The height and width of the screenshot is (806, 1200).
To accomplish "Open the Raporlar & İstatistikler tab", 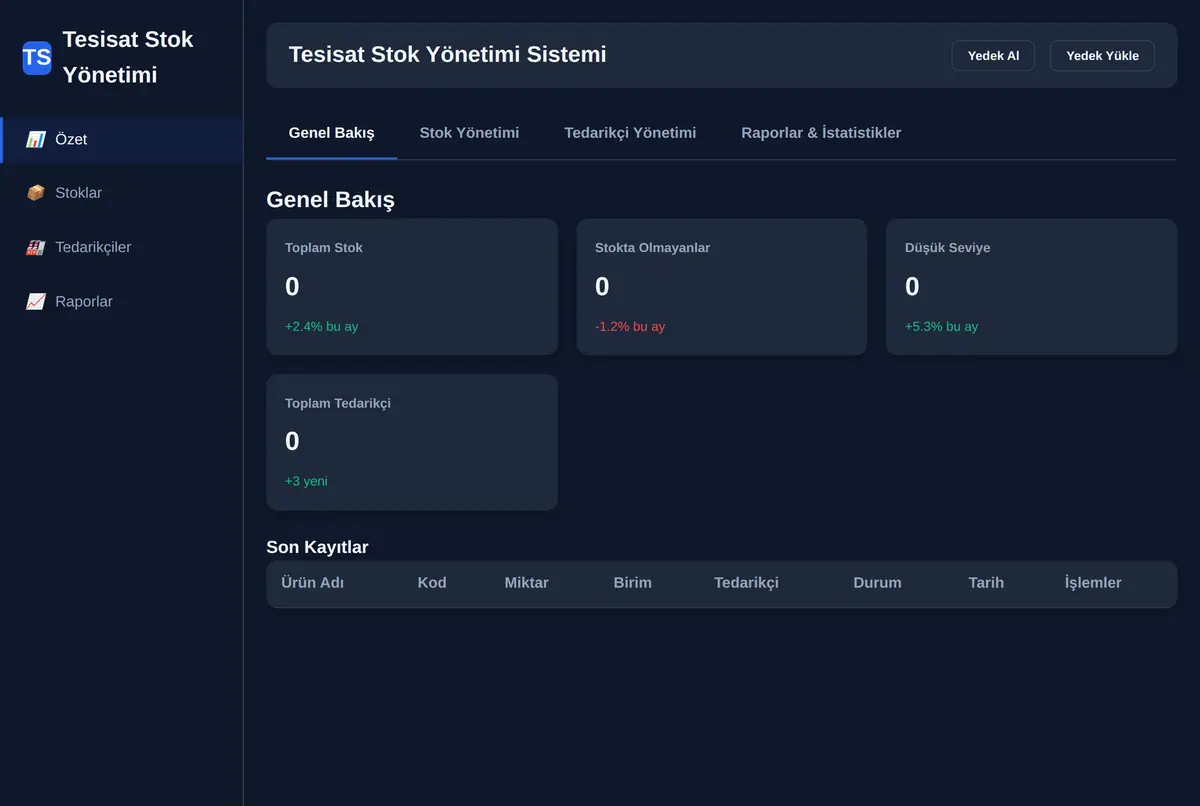I will (x=821, y=133).
